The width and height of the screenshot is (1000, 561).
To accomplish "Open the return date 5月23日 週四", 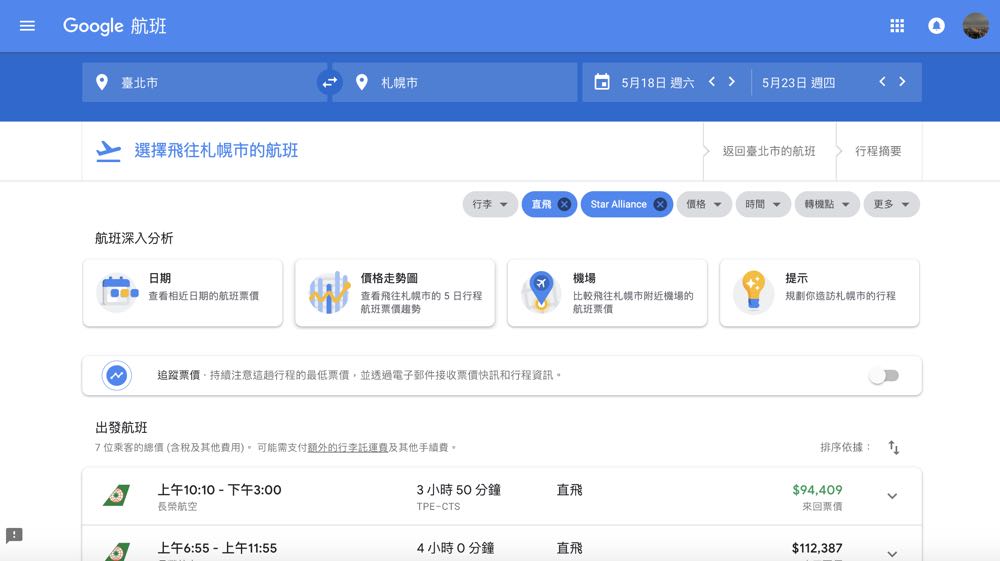I will click(x=798, y=83).
